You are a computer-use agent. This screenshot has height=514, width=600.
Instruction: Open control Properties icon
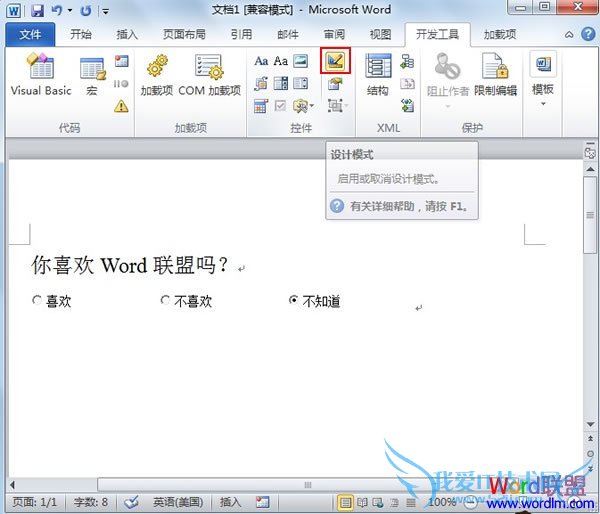tap(335, 83)
